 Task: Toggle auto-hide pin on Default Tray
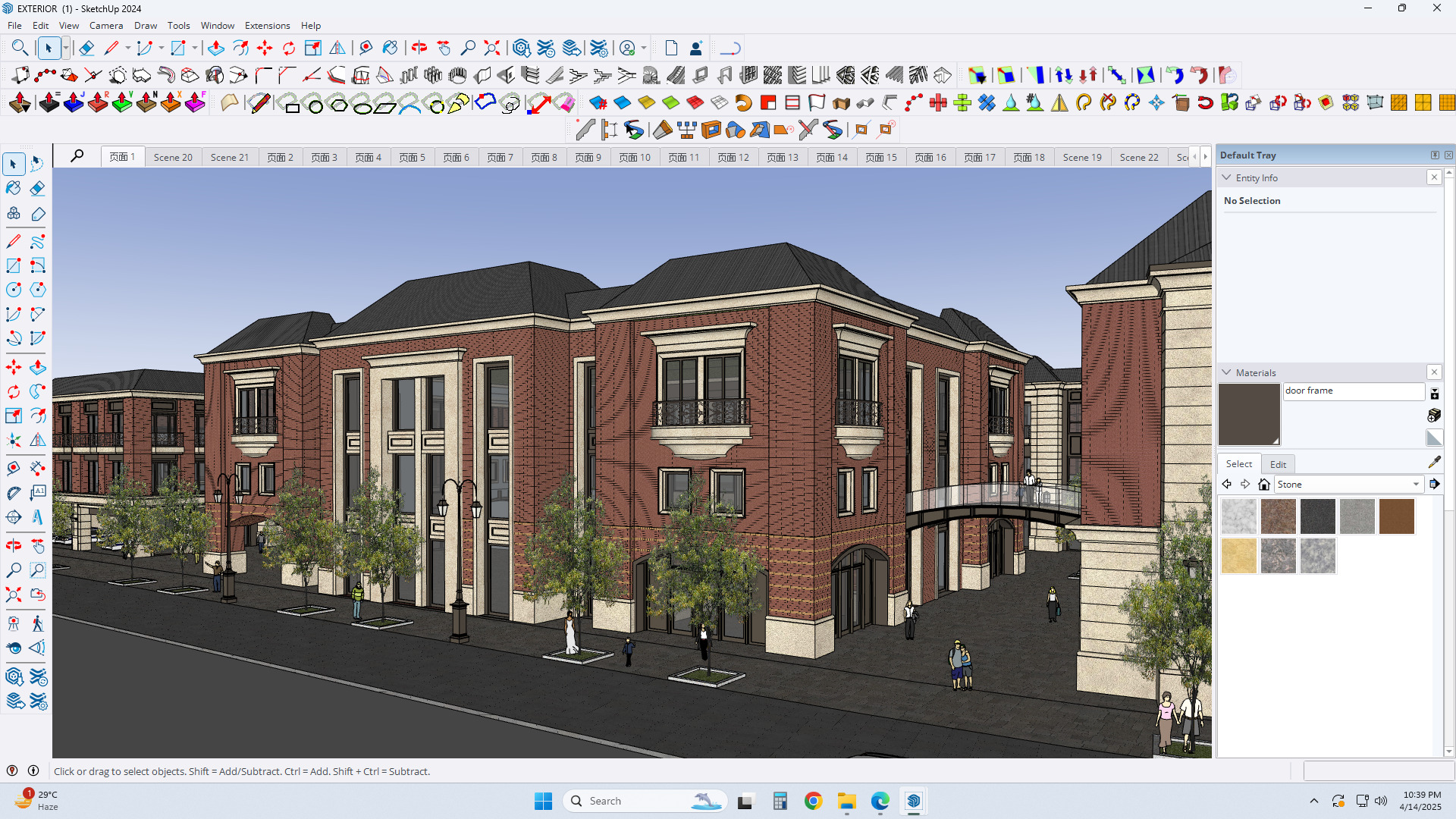(1435, 155)
